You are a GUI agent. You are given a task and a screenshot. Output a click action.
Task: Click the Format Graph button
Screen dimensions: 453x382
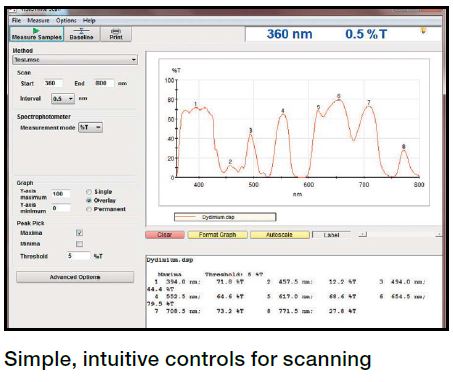[x=217, y=235]
